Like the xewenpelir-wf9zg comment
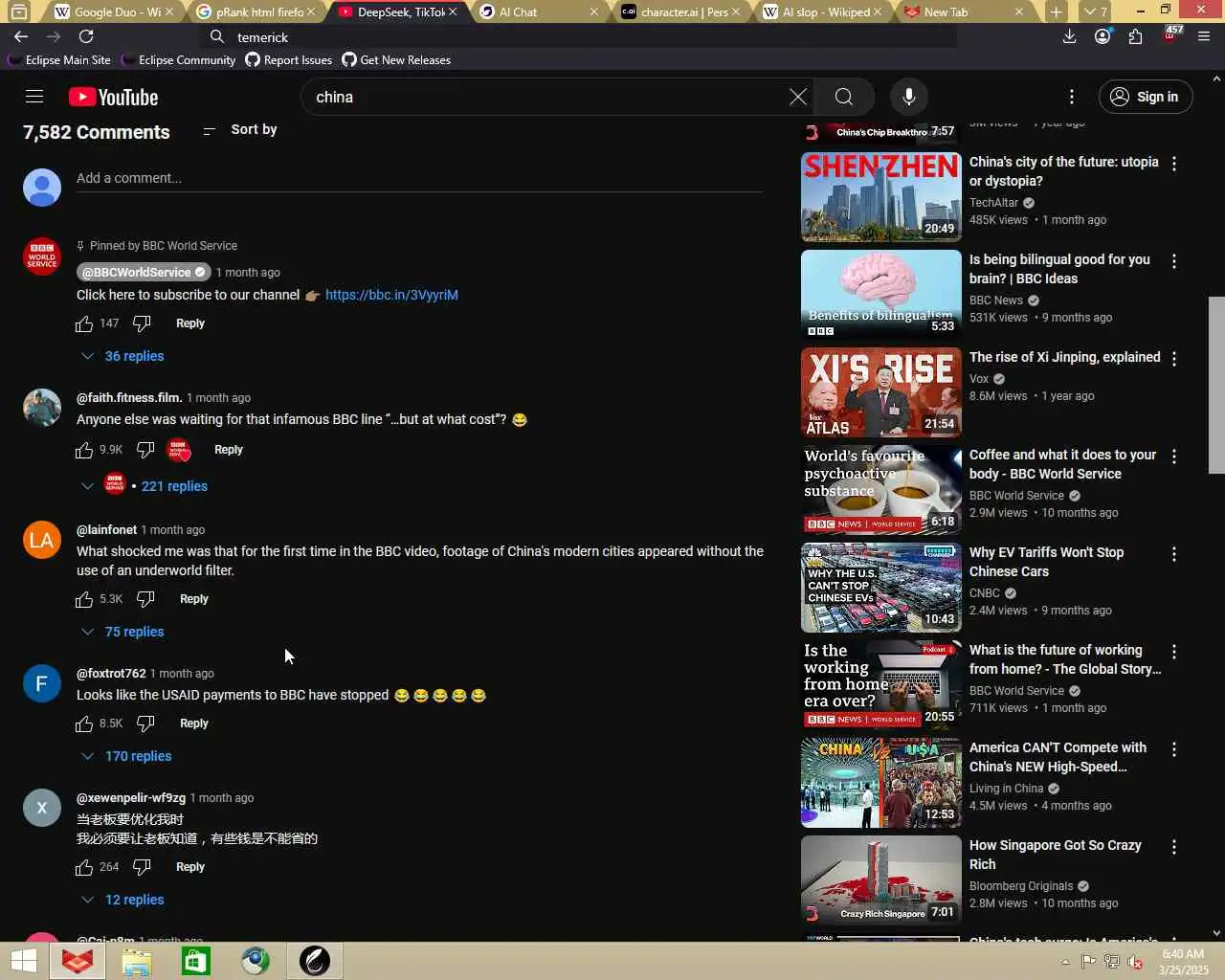 coord(84,867)
